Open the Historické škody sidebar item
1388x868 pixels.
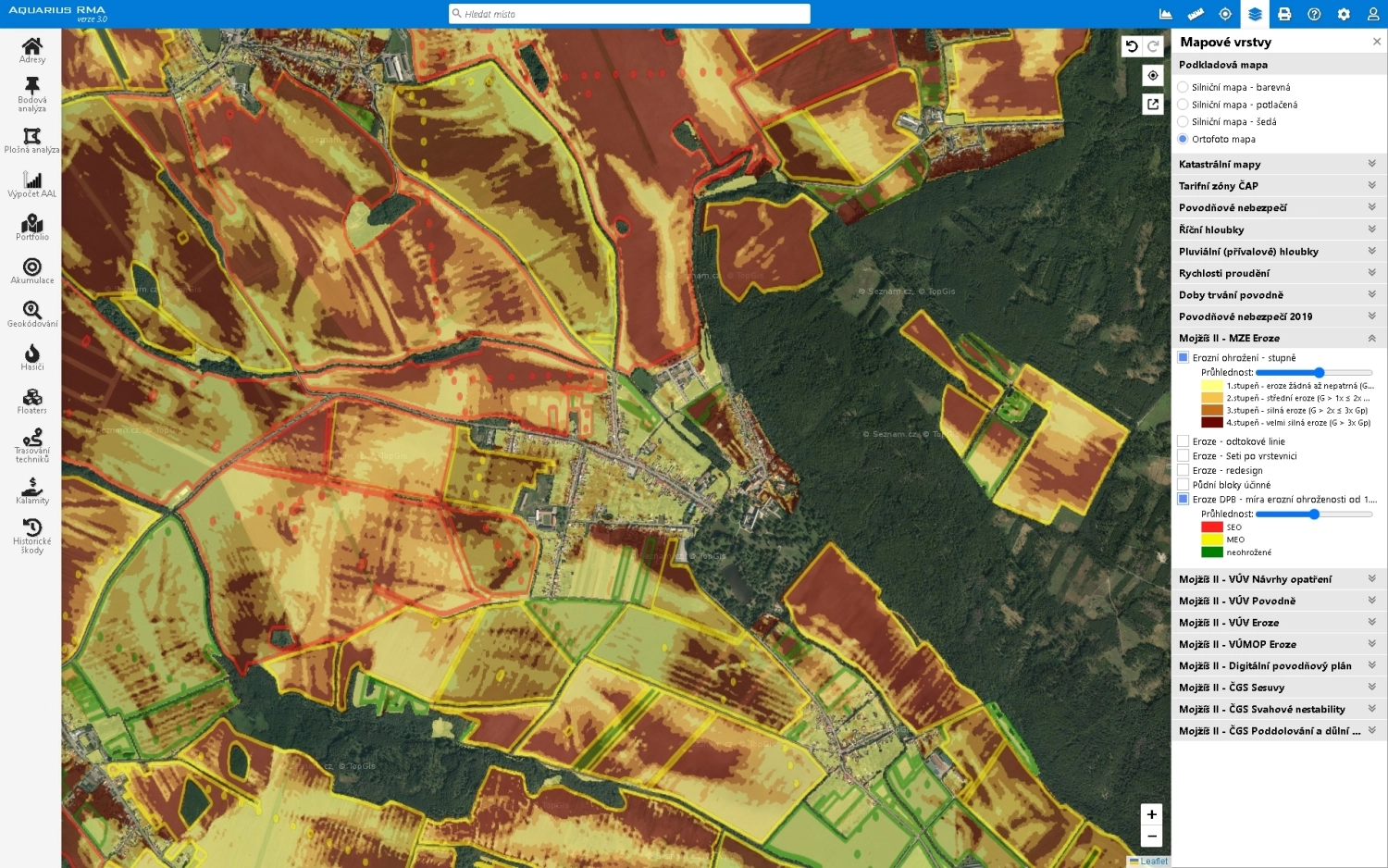point(32,535)
